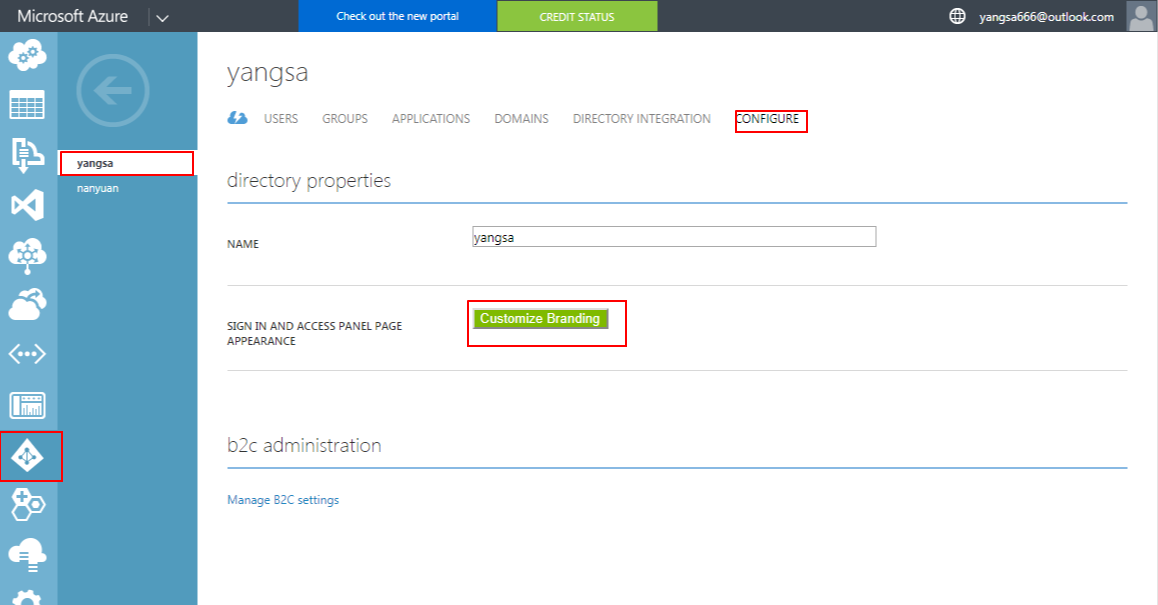This screenshot has width=1158, height=605.
Task: Switch to the CONFIGURE tab
Action: 767,118
